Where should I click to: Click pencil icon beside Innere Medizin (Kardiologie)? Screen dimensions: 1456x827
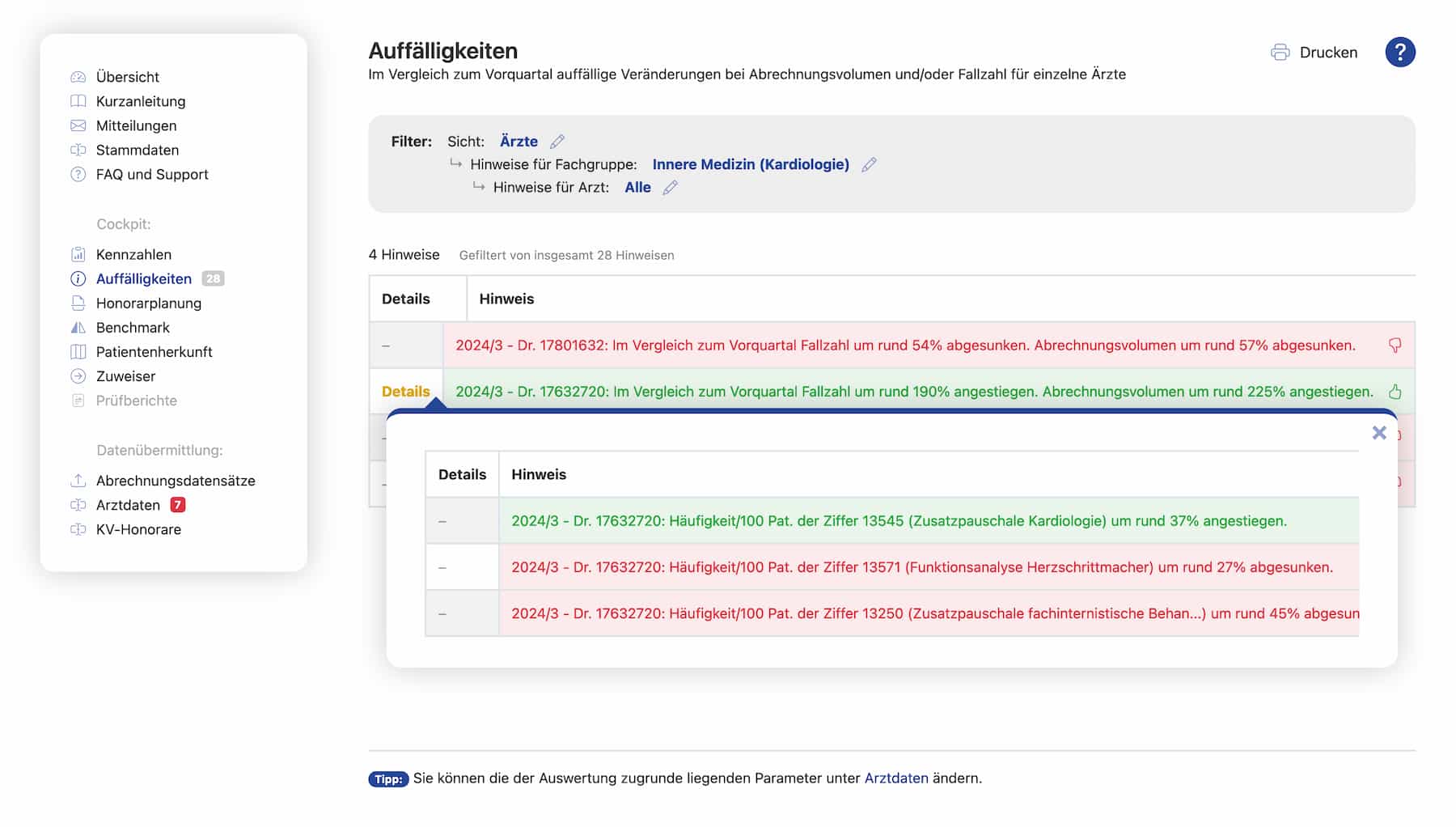tap(869, 165)
